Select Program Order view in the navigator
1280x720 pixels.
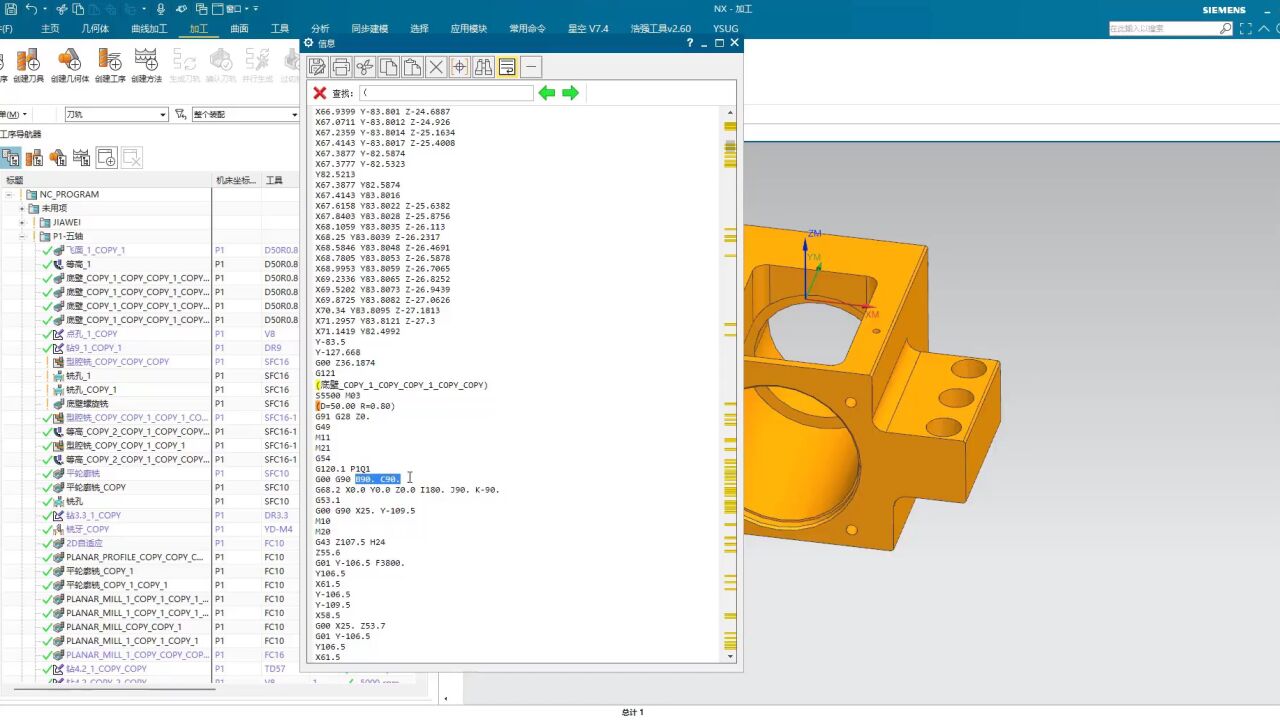point(11,158)
